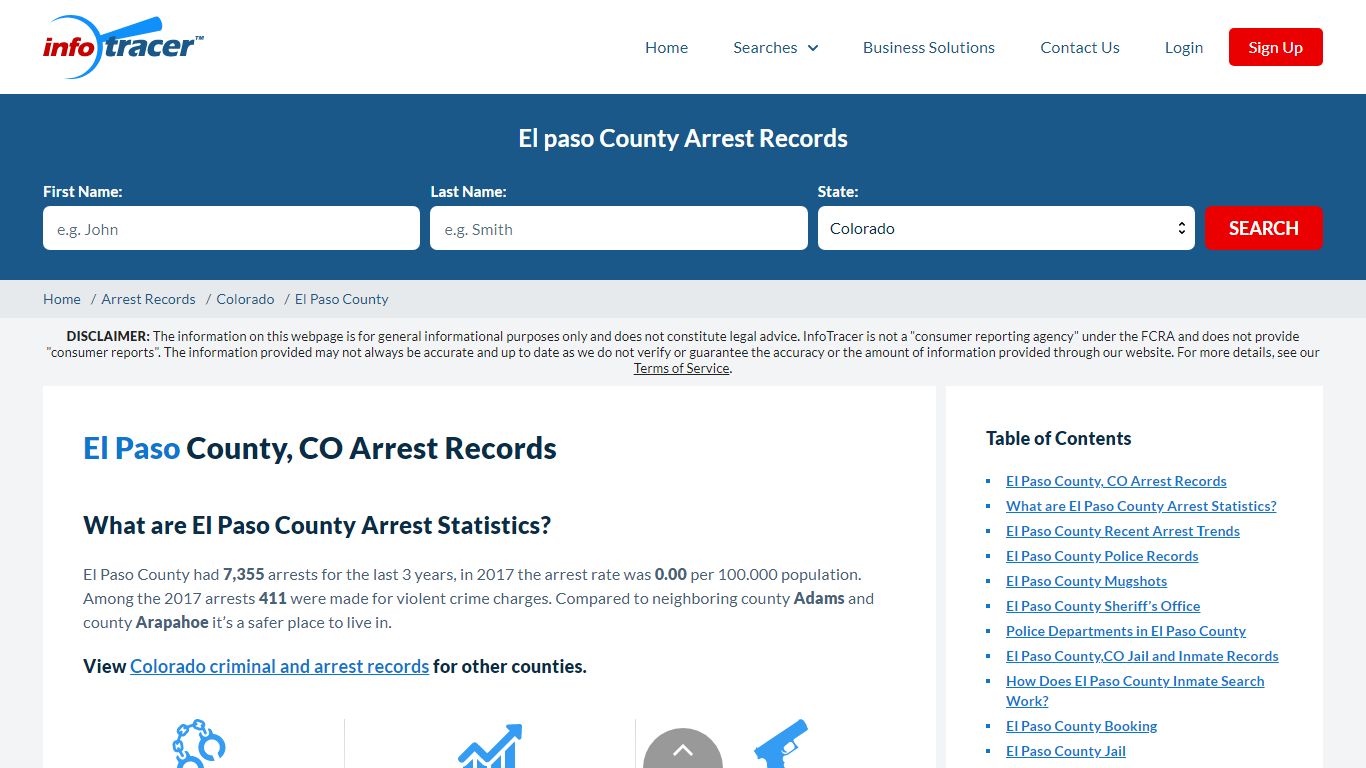Jump to El Paso County Sheriff's Office
1366x768 pixels.
tap(1103, 606)
